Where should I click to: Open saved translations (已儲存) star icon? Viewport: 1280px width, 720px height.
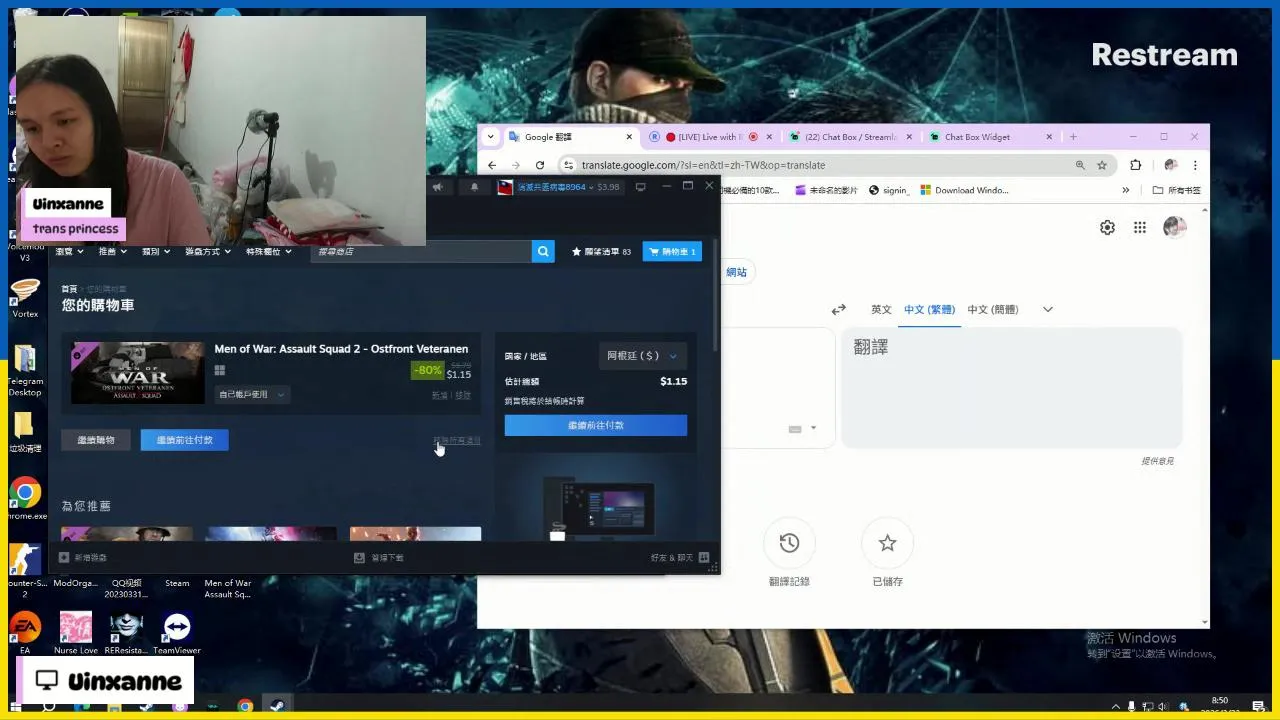pos(887,543)
